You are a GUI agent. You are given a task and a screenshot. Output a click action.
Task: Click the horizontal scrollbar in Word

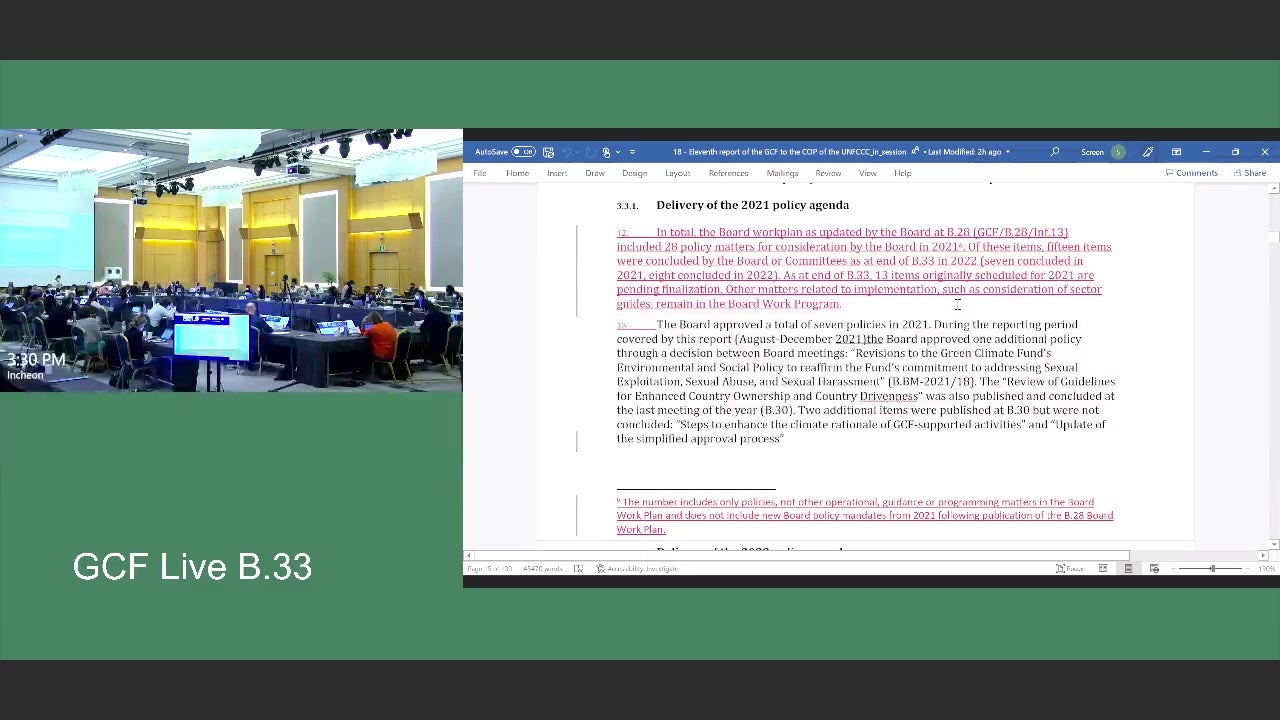tap(801, 555)
